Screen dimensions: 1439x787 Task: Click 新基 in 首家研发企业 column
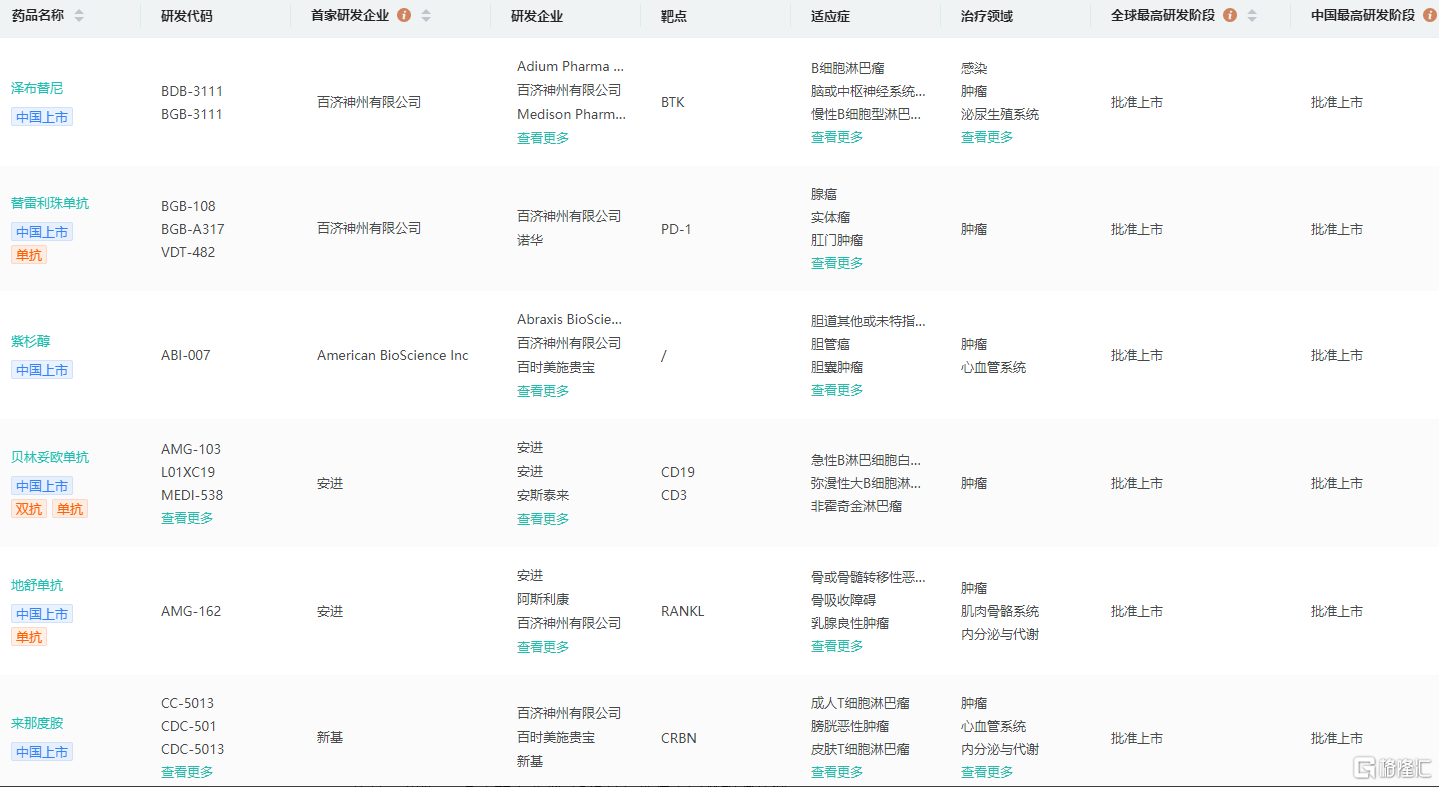click(x=330, y=737)
